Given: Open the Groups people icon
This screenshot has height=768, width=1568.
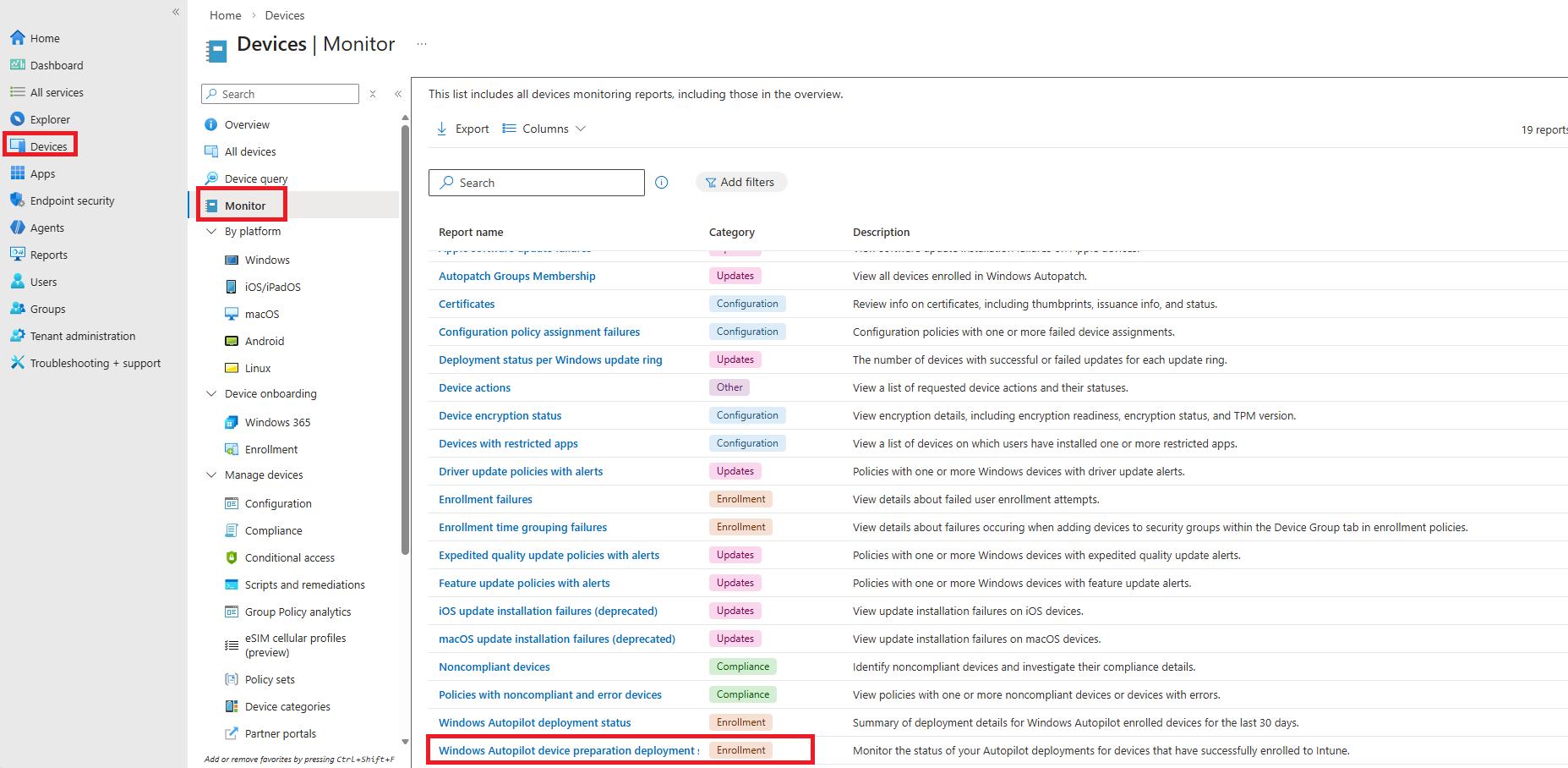Looking at the screenshot, I should pos(18,309).
